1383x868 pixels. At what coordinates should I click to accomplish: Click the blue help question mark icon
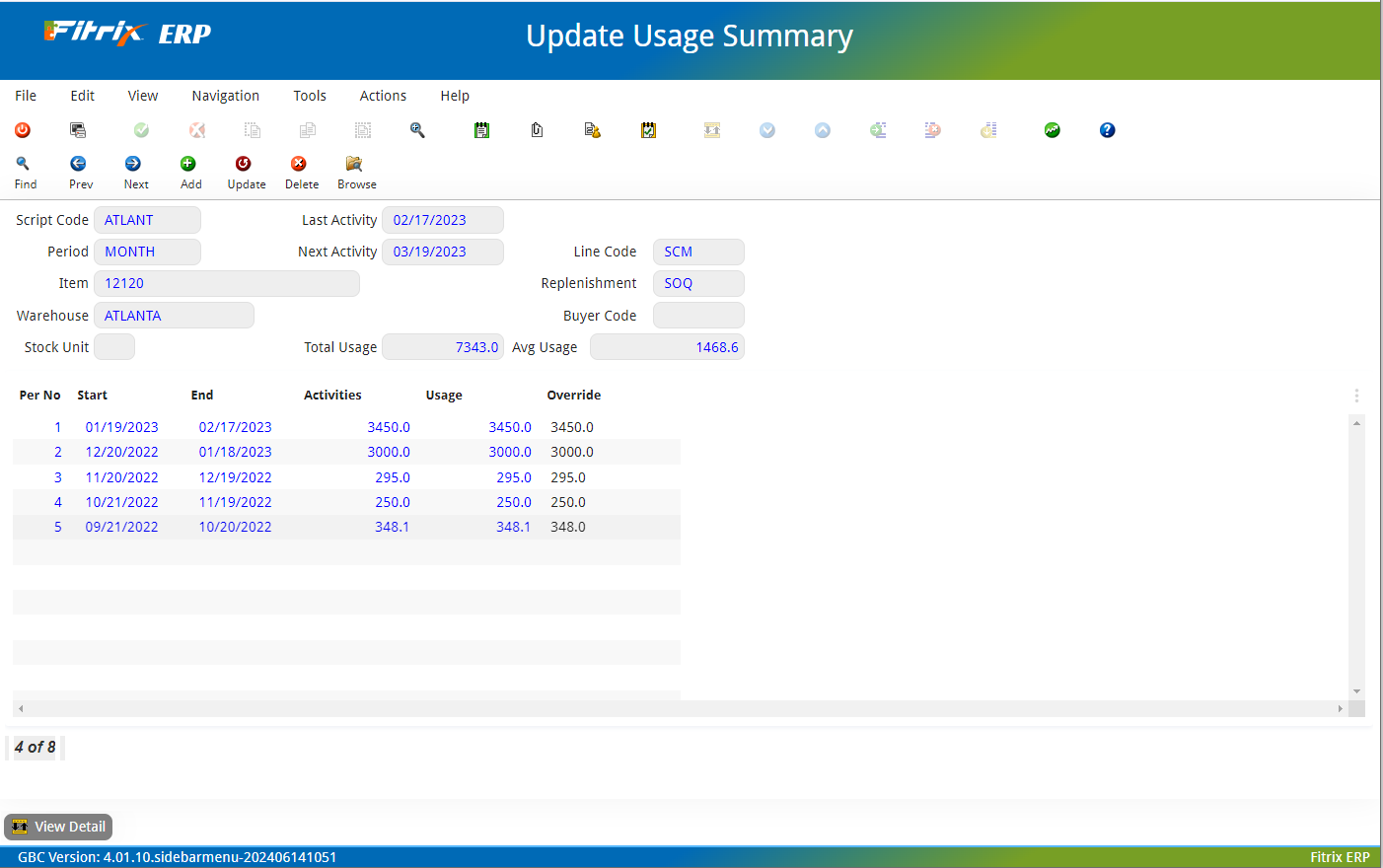coord(1107,130)
